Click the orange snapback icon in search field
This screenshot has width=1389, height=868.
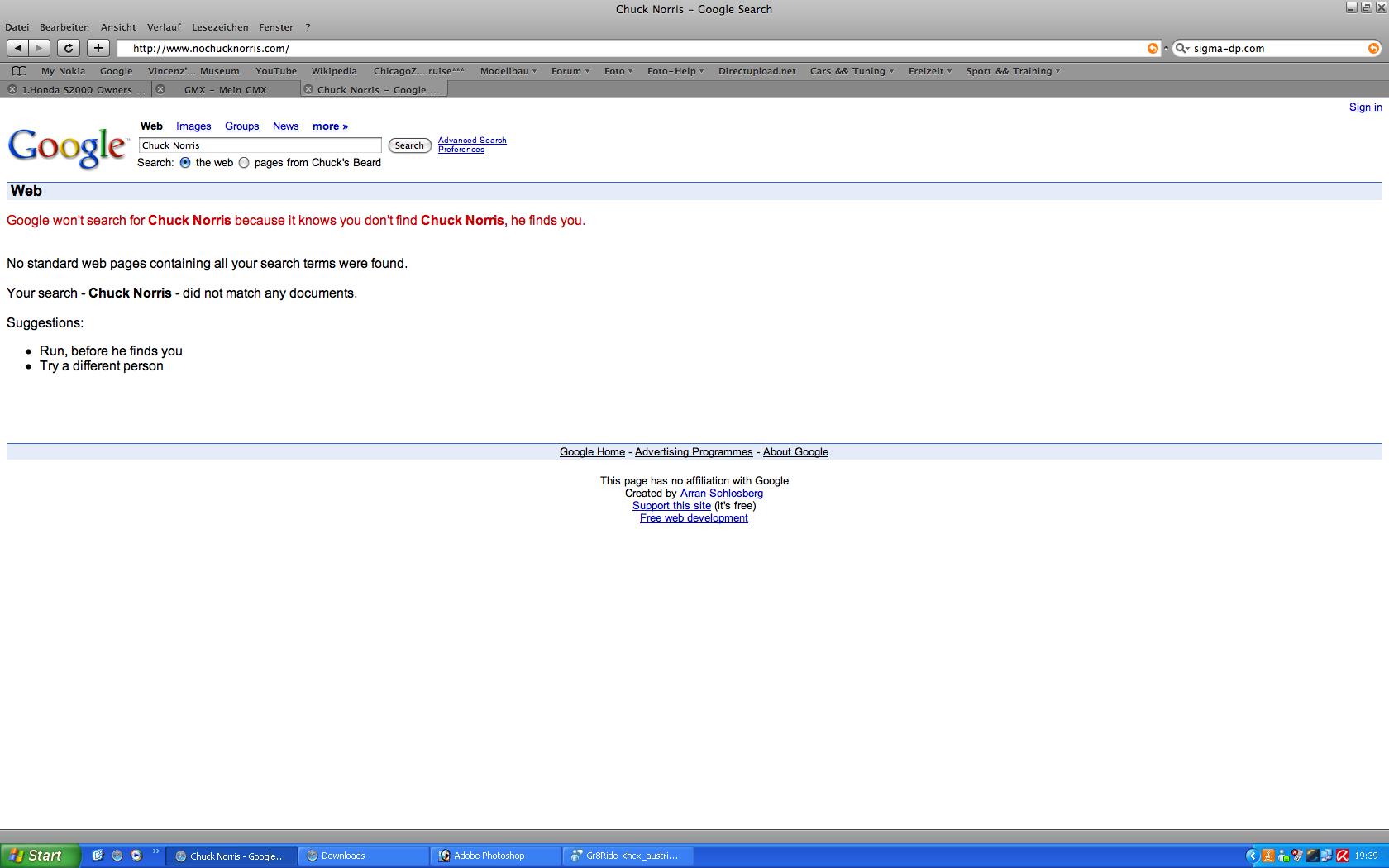(1373, 48)
